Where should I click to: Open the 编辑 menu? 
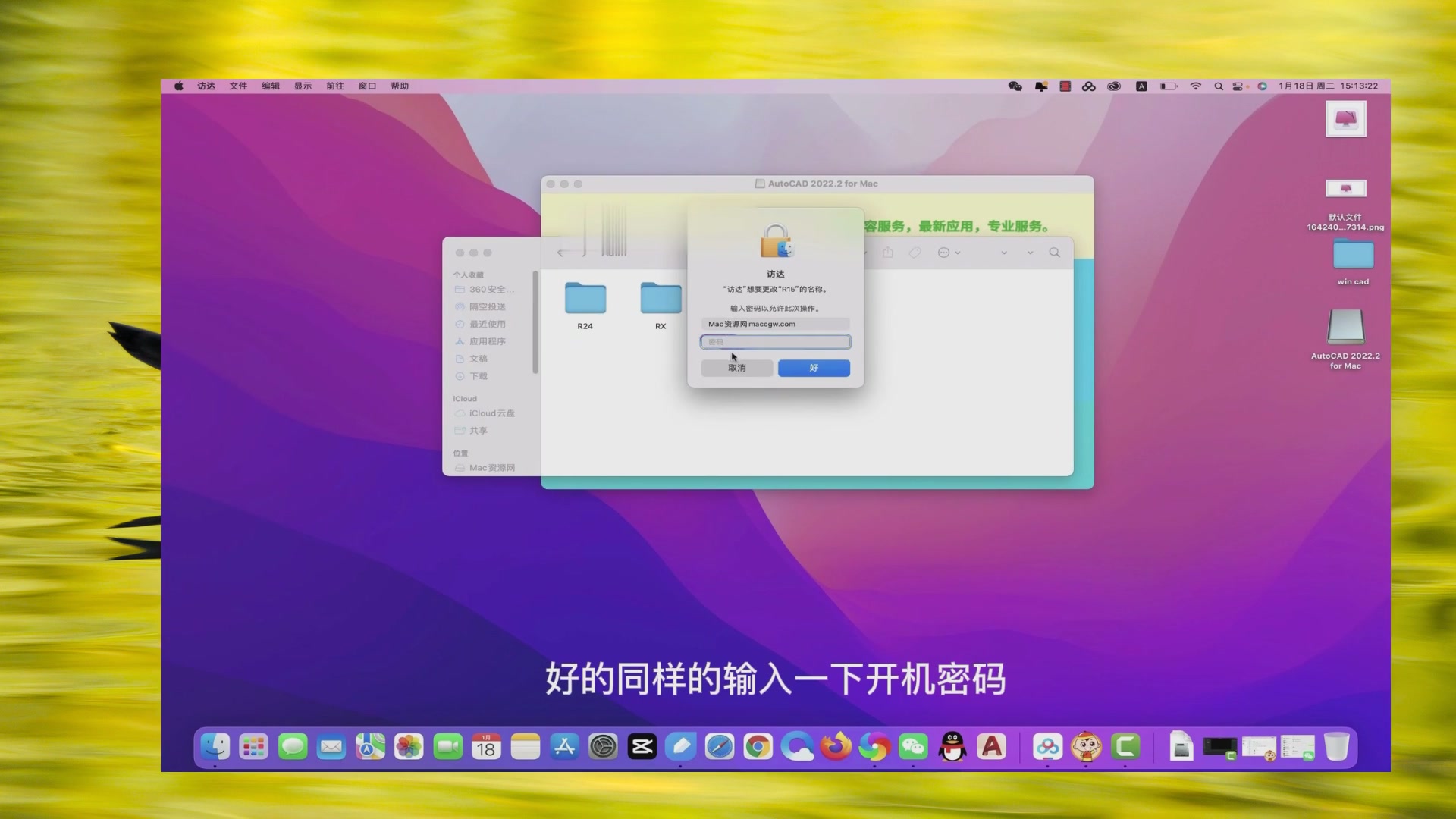coord(271,86)
